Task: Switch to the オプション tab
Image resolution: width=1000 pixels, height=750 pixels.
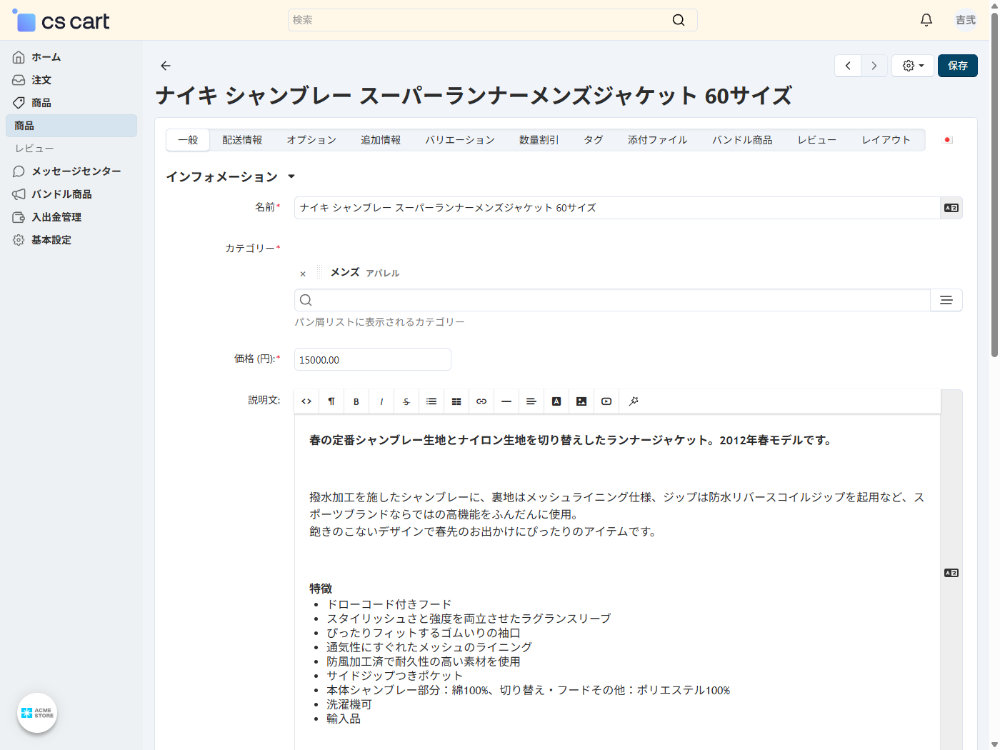Action: pyautogui.click(x=311, y=140)
